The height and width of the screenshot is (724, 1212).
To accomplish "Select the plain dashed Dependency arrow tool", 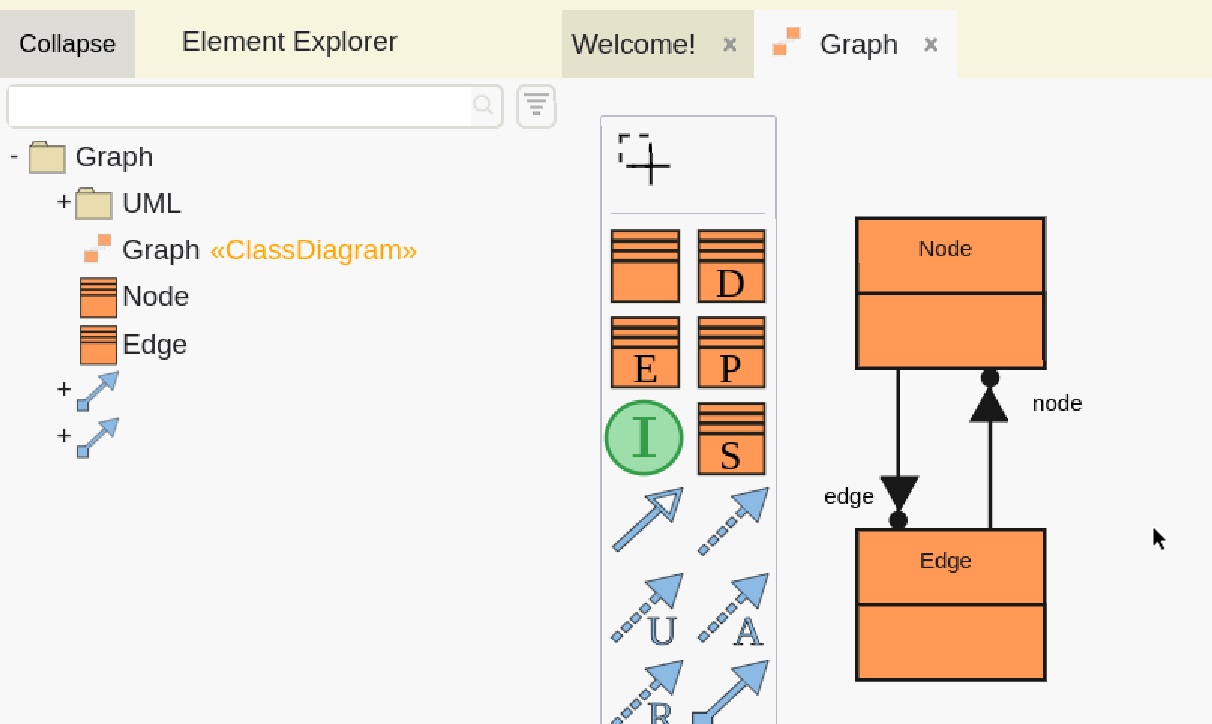I will tap(733, 520).
